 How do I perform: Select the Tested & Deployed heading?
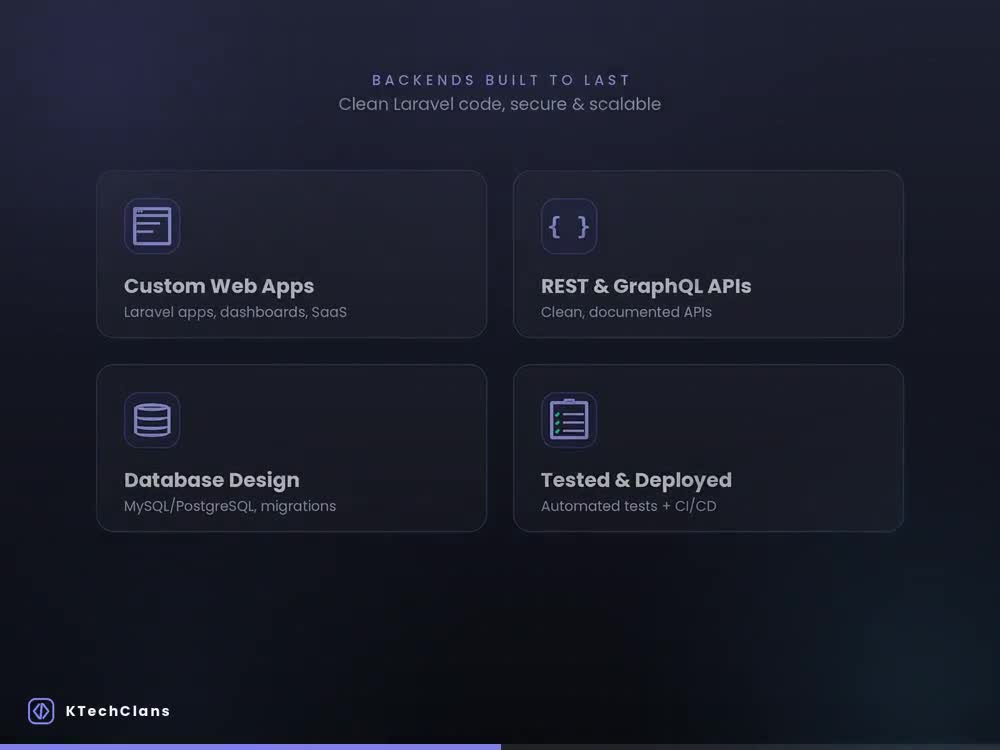tap(636, 480)
